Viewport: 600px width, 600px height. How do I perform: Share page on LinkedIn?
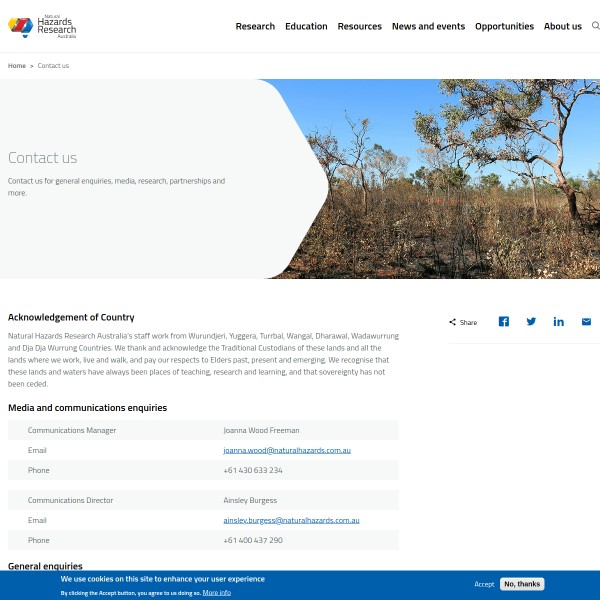[558, 322]
